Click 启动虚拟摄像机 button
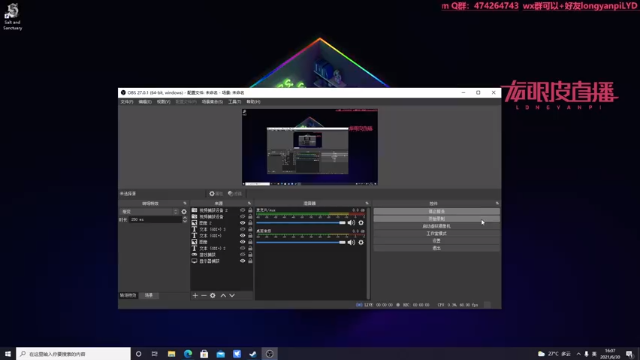640x360 pixels. [437, 226]
